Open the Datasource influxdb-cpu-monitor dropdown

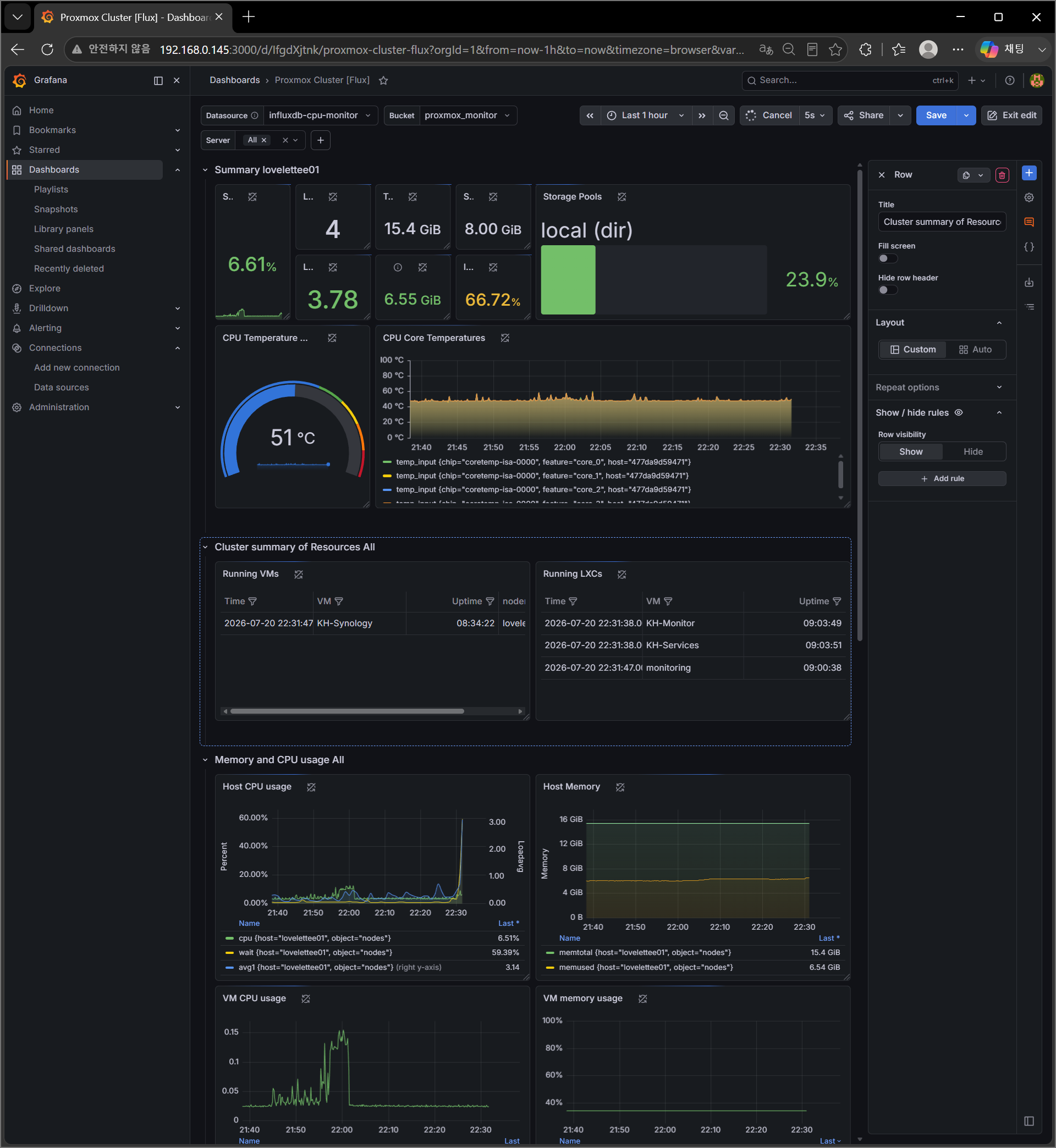click(320, 115)
